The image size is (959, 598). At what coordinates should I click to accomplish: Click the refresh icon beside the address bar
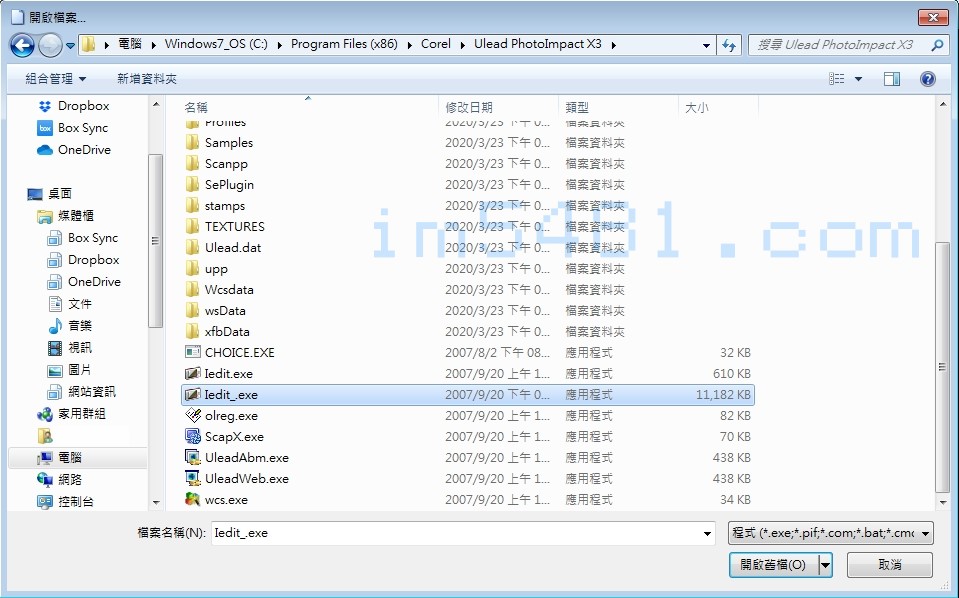pos(728,44)
